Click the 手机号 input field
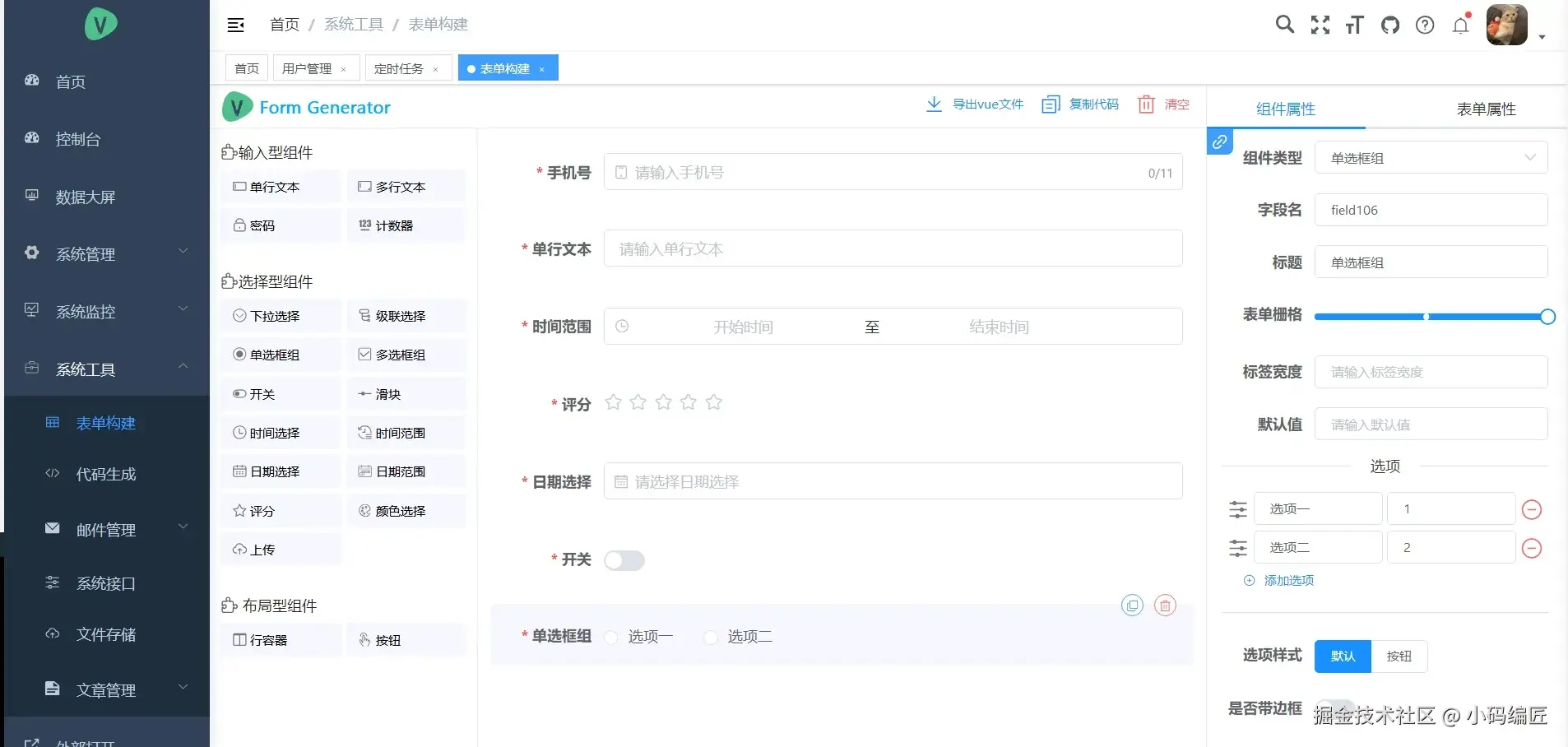Screen dimensions: 1568x747 pyautogui.click(x=893, y=172)
